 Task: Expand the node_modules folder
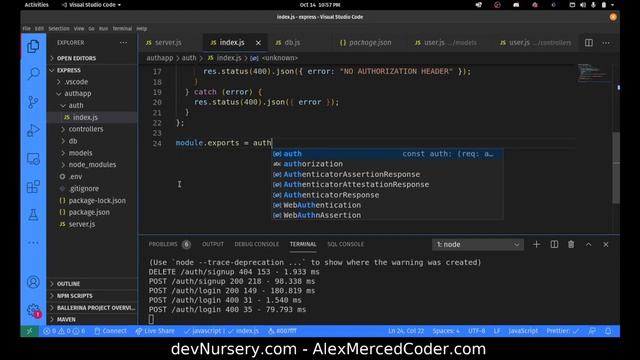tap(92, 164)
